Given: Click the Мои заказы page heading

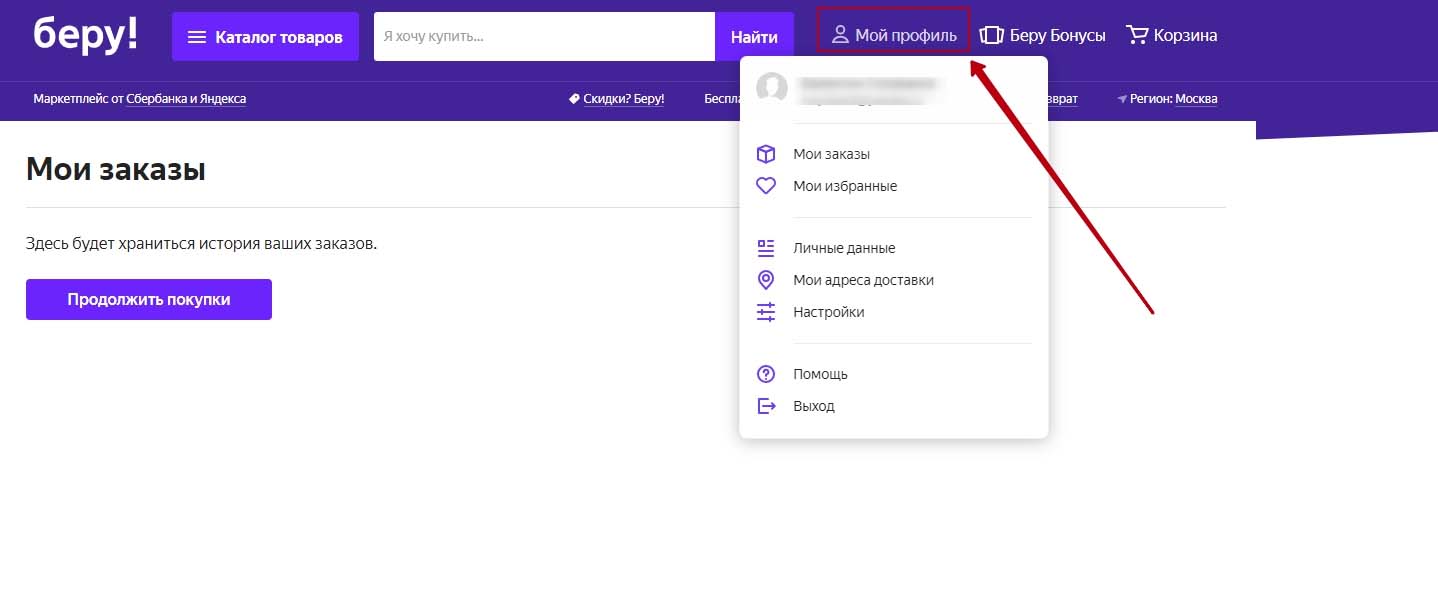Looking at the screenshot, I should (116, 169).
